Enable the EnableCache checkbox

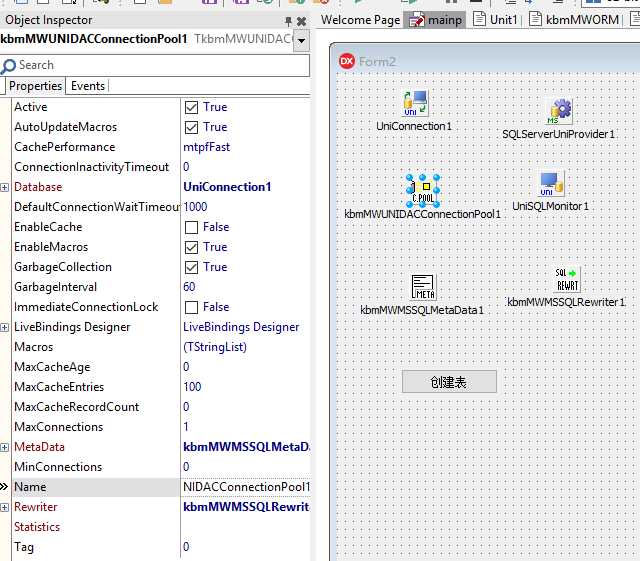(x=191, y=227)
